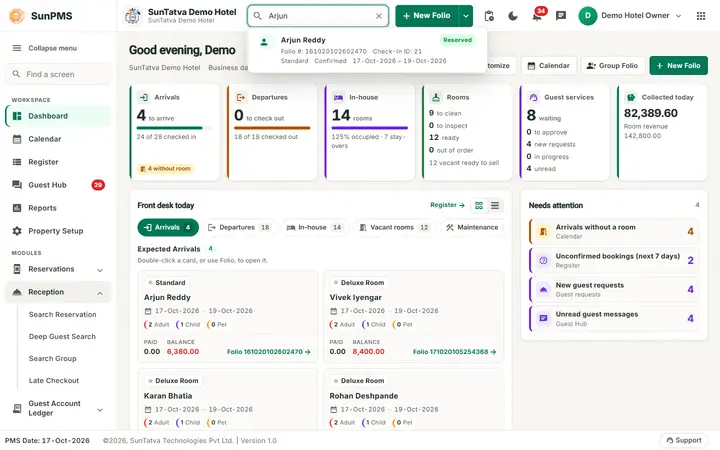720x450 pixels.
Task: Open the apps grid menu icon
Action: point(701,16)
